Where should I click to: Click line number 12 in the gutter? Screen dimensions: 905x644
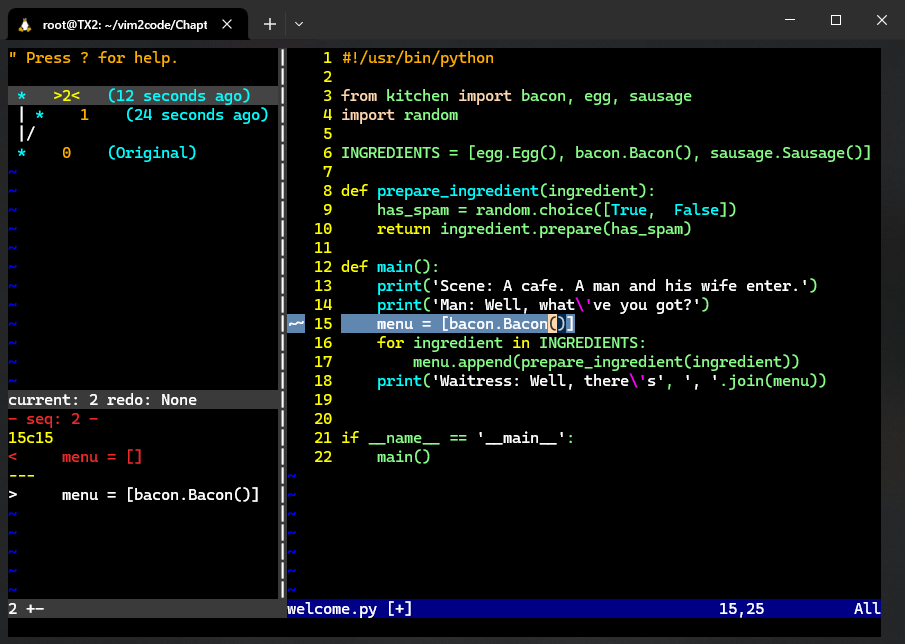tap(323, 267)
